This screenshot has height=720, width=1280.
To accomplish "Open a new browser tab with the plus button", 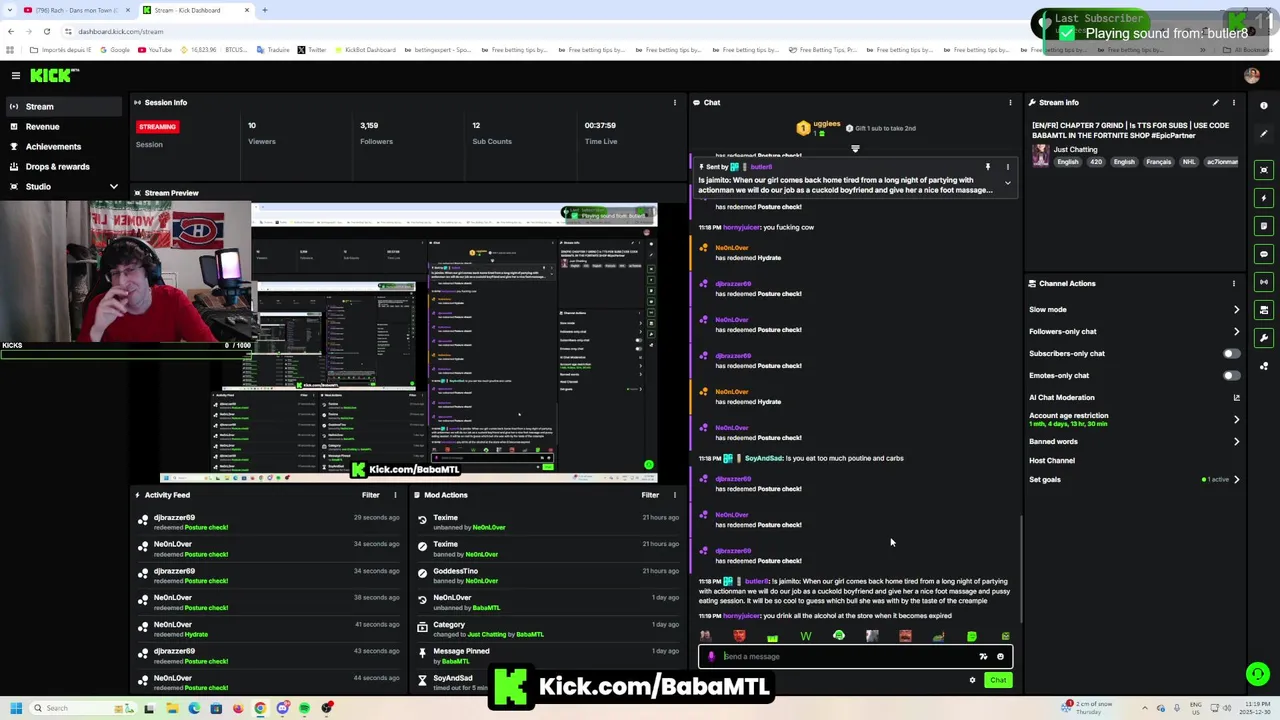I will pos(264,10).
